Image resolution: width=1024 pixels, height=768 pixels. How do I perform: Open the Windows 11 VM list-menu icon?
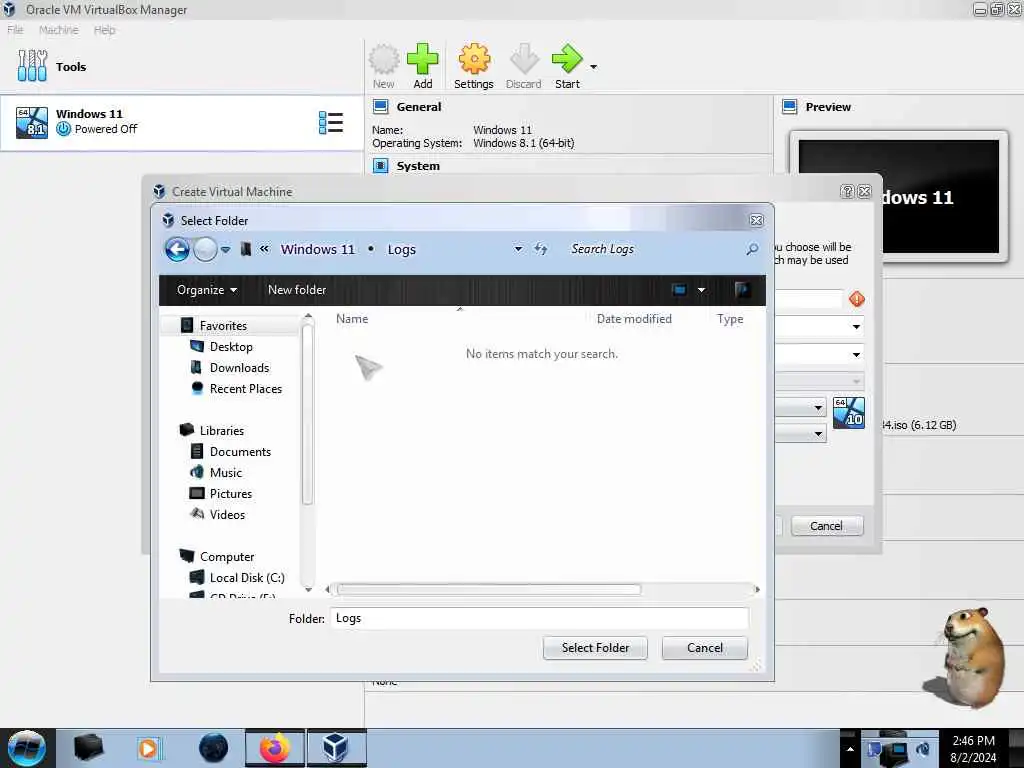pyautogui.click(x=330, y=123)
